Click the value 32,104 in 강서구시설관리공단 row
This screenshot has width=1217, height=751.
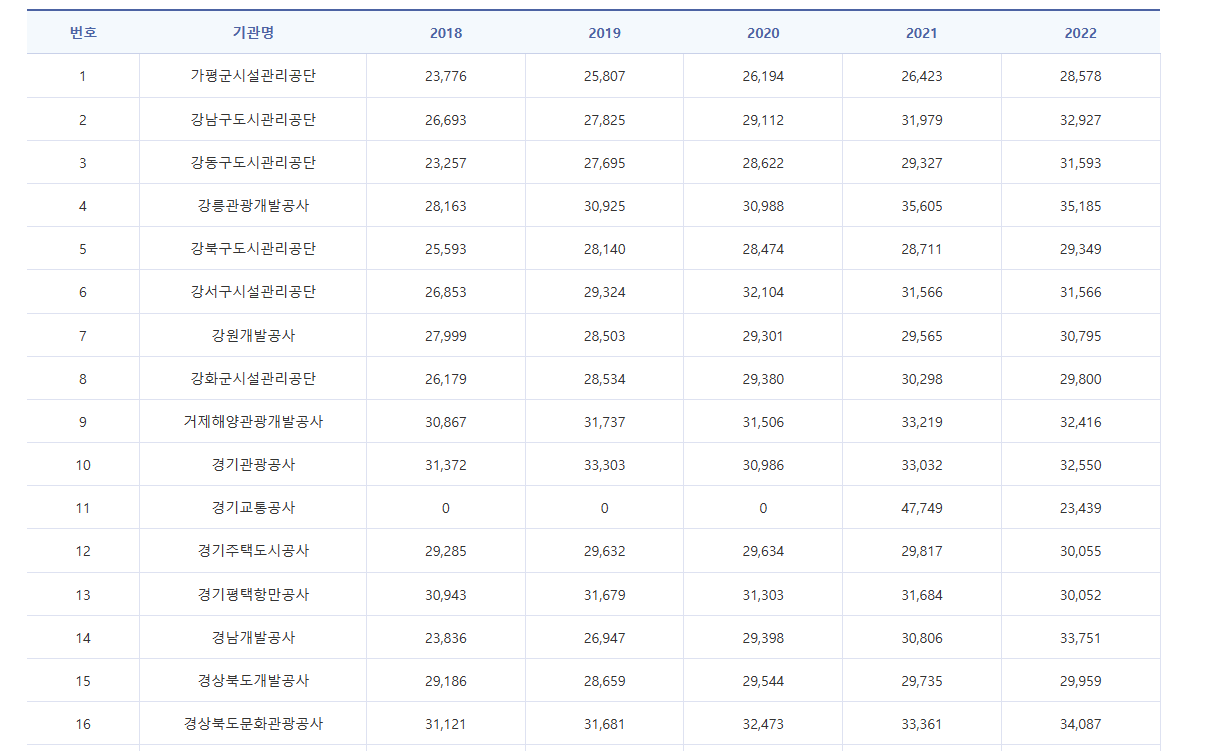pyautogui.click(x=763, y=292)
